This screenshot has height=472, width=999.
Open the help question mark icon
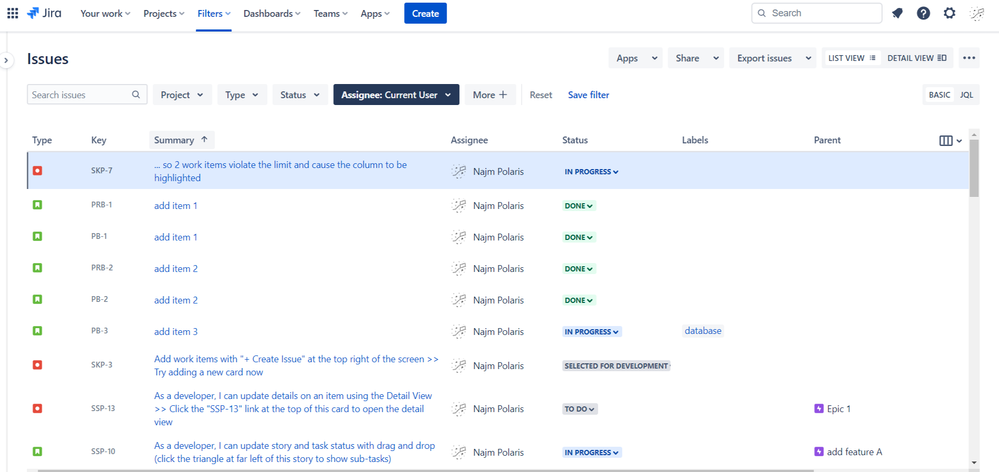pos(923,13)
